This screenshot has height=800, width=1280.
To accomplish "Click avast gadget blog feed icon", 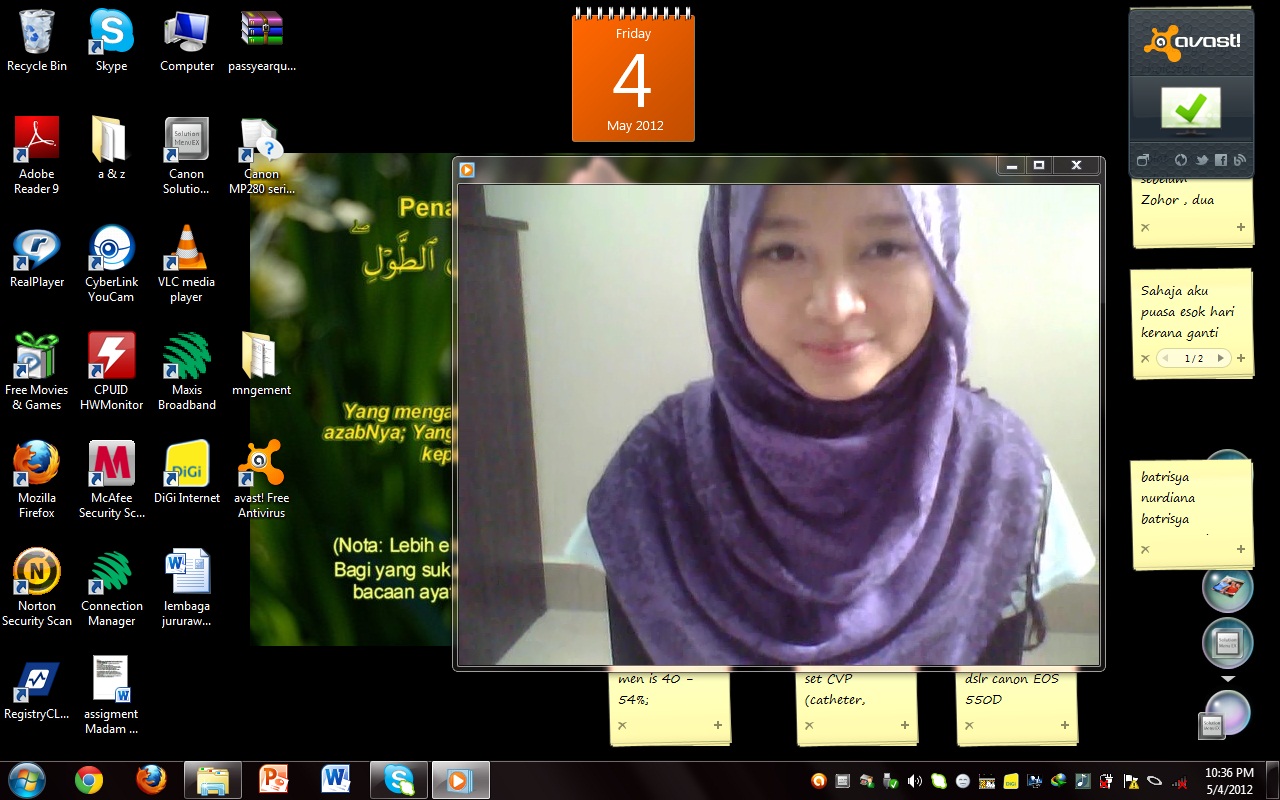I will (1239, 160).
